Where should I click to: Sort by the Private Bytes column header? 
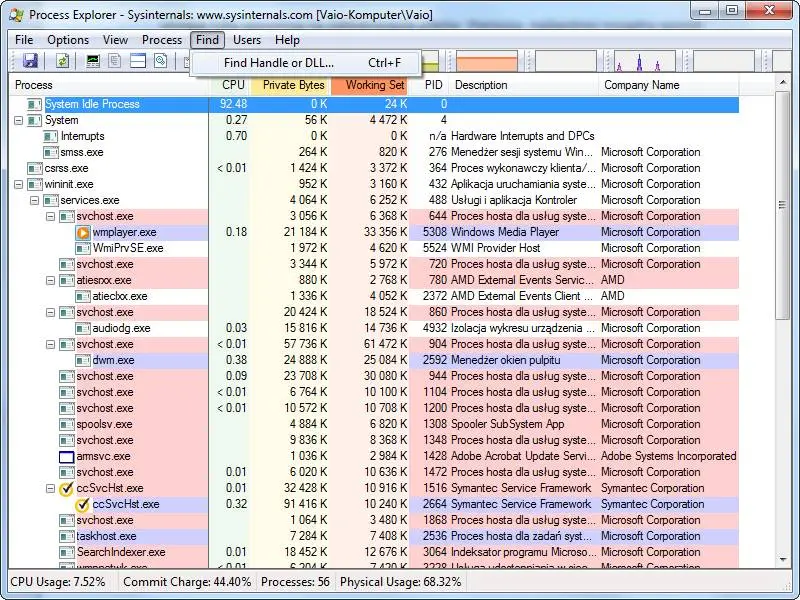292,85
